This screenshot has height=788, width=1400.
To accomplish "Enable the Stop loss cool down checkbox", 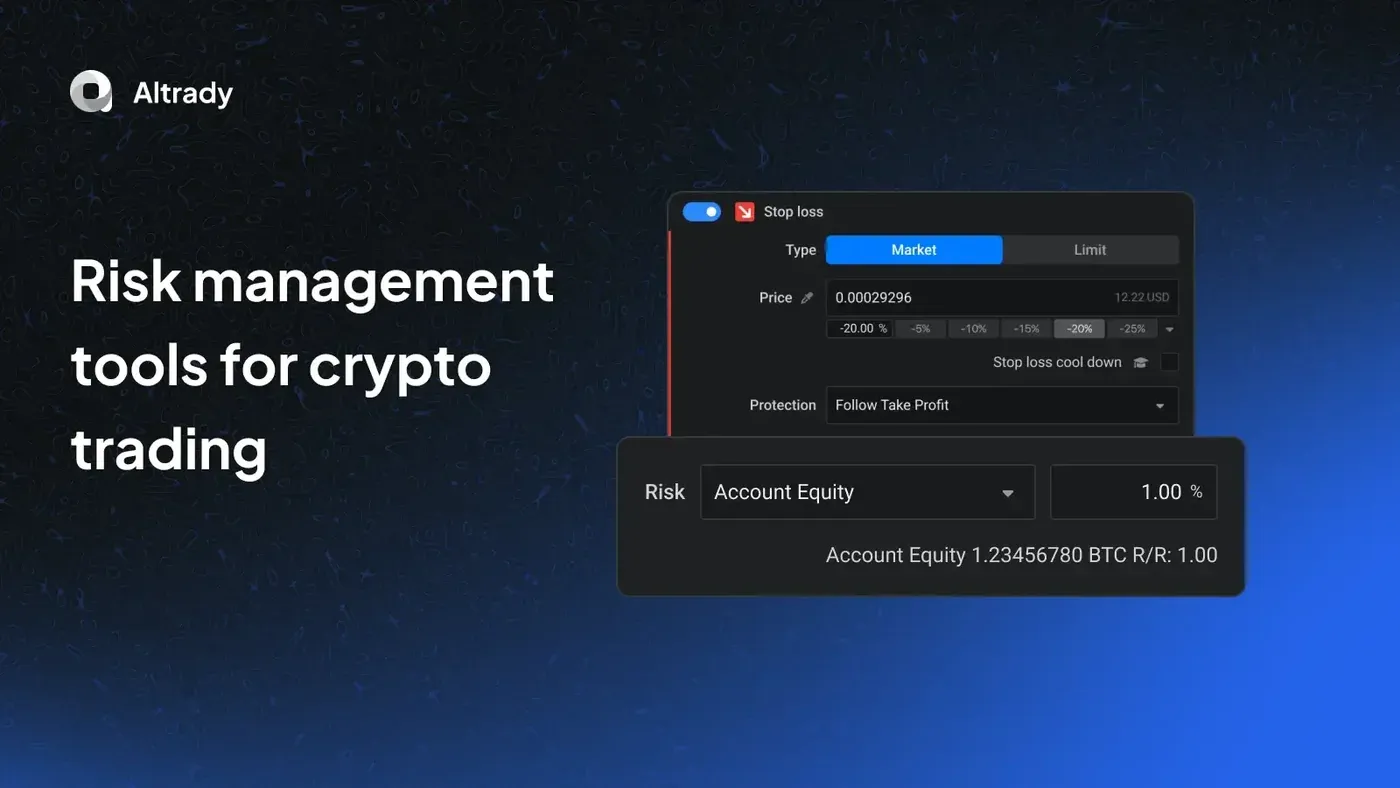I will [1169, 362].
